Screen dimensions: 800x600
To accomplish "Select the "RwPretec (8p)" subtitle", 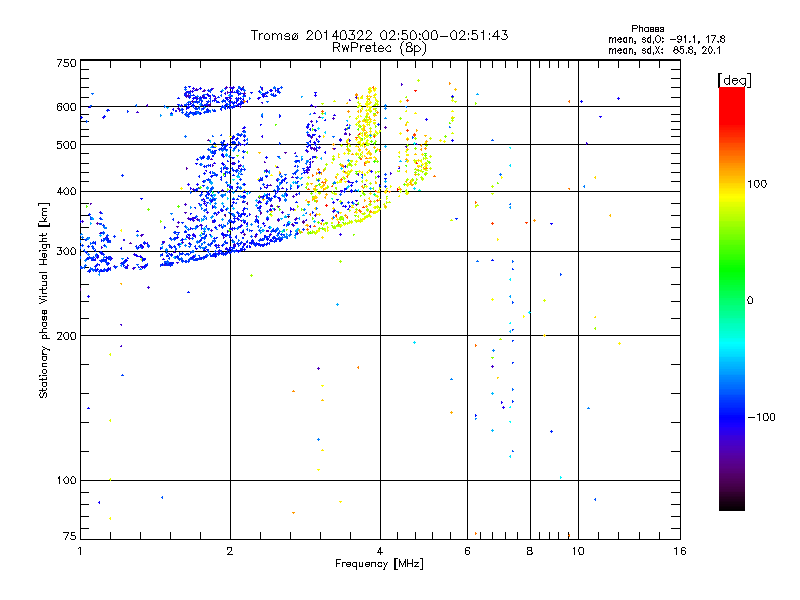I will 379,48.
